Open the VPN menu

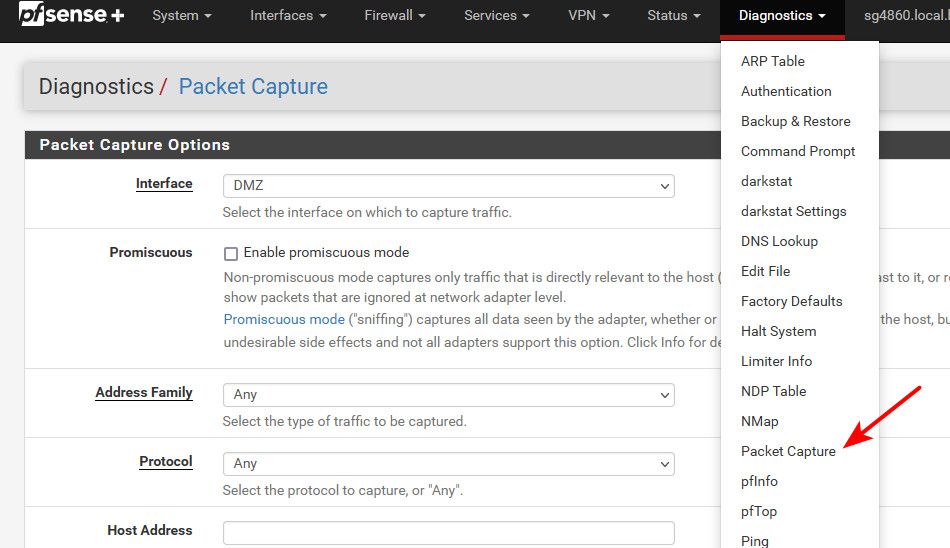click(588, 16)
